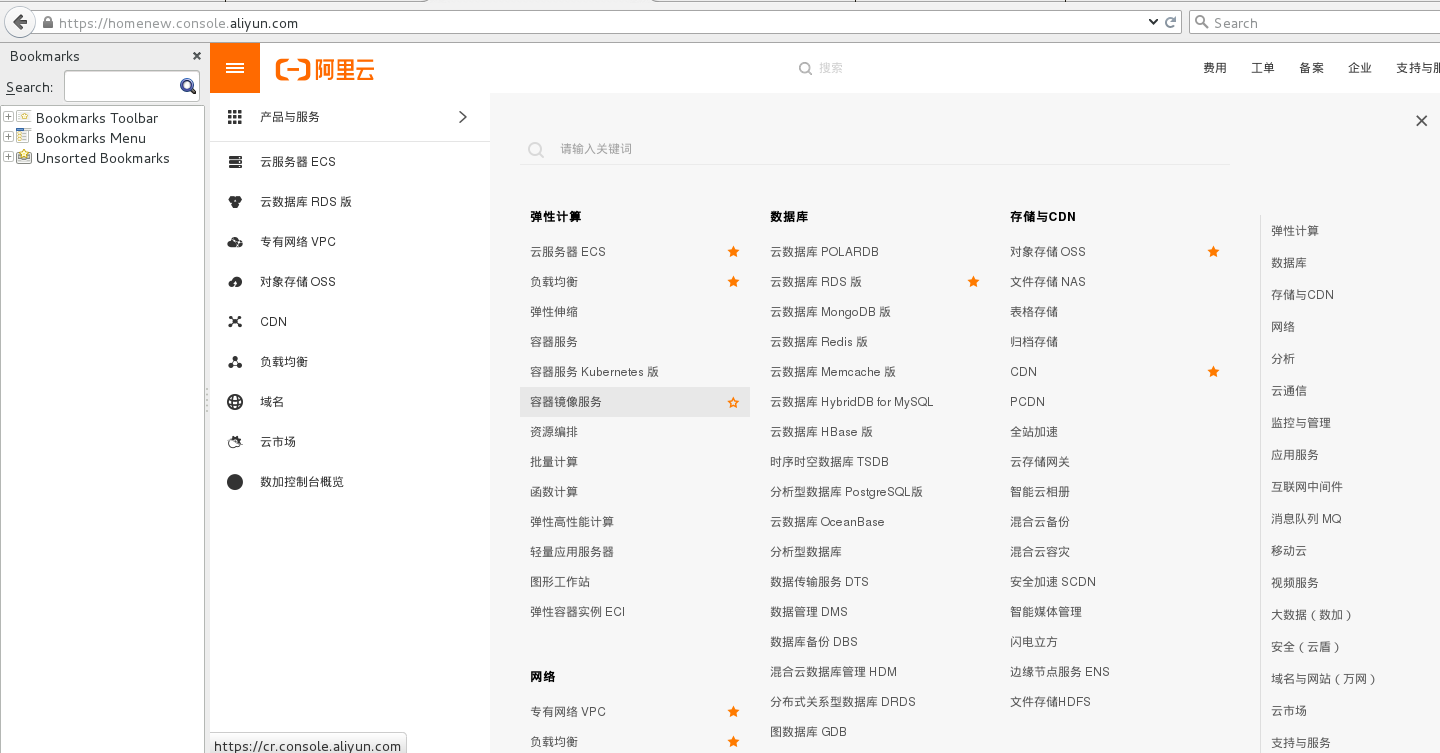Unstar 负载均衡 under 弹性计算
Viewport: 1440px width, 753px height.
pyautogui.click(x=733, y=282)
